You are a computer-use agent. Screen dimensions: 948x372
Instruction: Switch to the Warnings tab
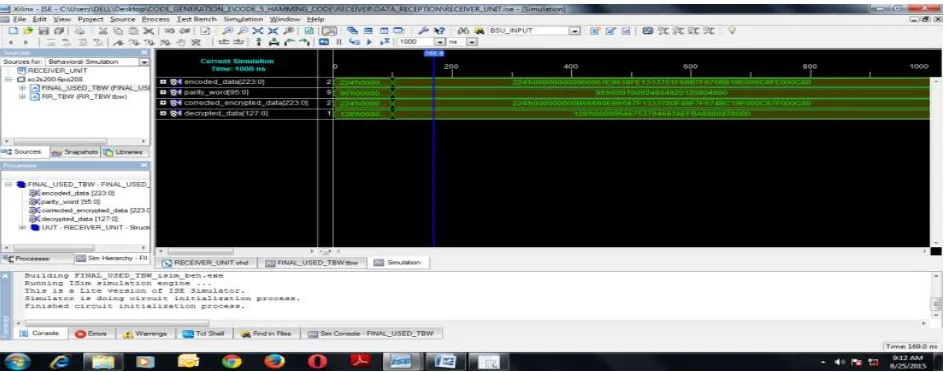pyautogui.click(x=146, y=333)
